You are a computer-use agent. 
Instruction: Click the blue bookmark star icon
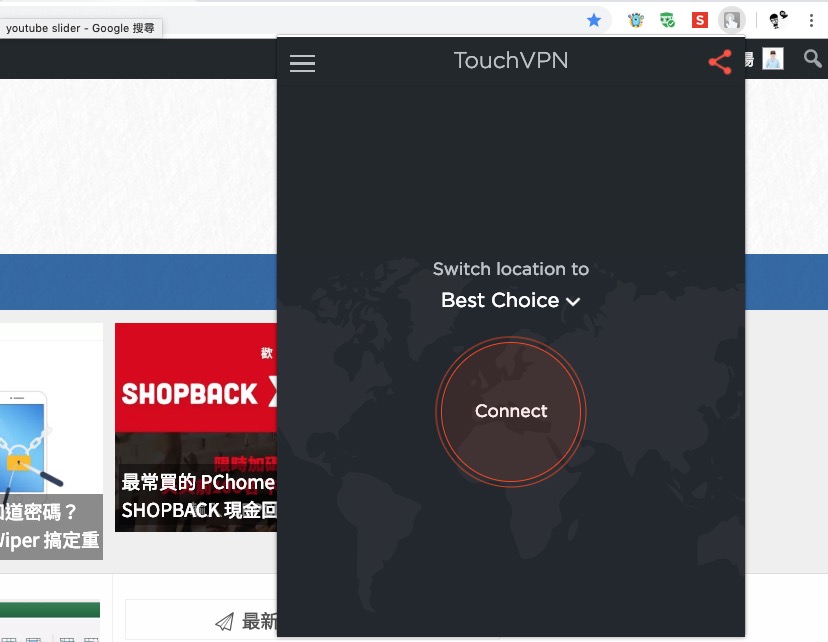click(594, 21)
